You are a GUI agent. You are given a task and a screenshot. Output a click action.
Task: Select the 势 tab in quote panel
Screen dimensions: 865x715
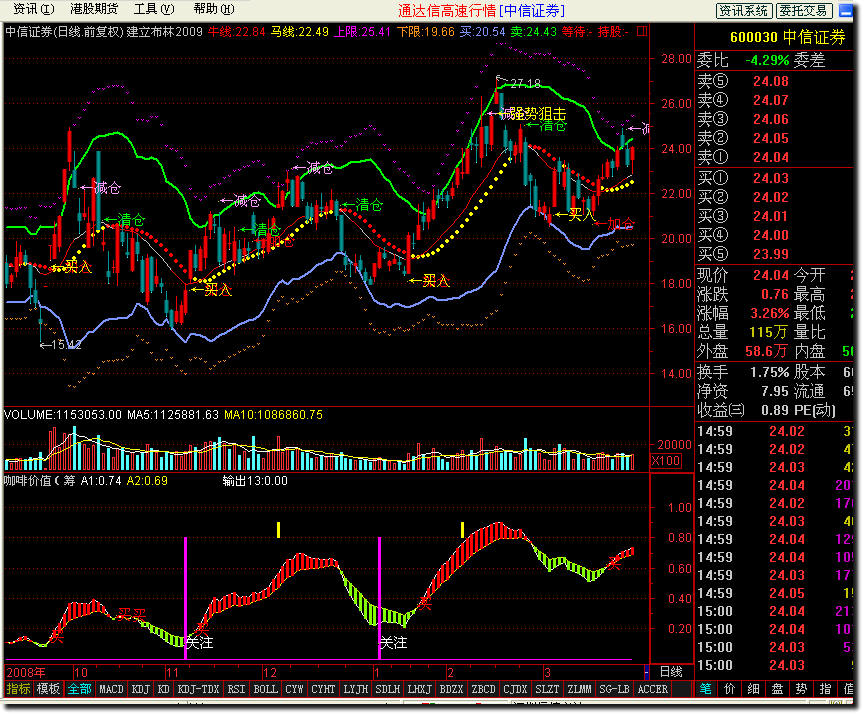[802, 689]
